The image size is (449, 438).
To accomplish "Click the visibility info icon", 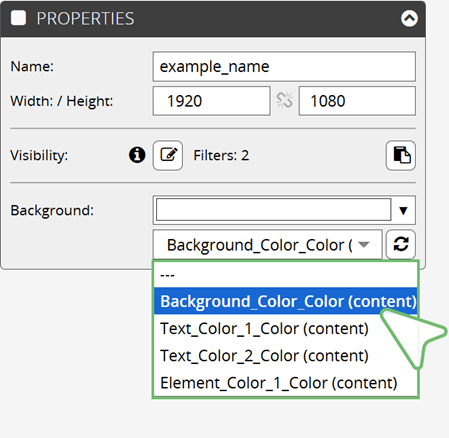I will pyautogui.click(x=137, y=155).
